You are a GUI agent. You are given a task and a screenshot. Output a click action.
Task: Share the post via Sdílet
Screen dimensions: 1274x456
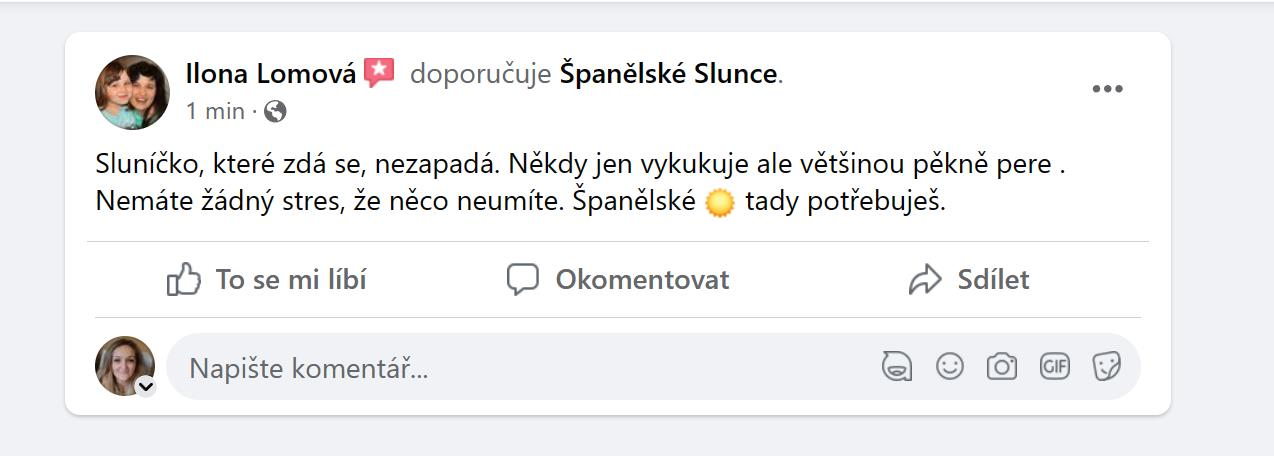tap(968, 279)
